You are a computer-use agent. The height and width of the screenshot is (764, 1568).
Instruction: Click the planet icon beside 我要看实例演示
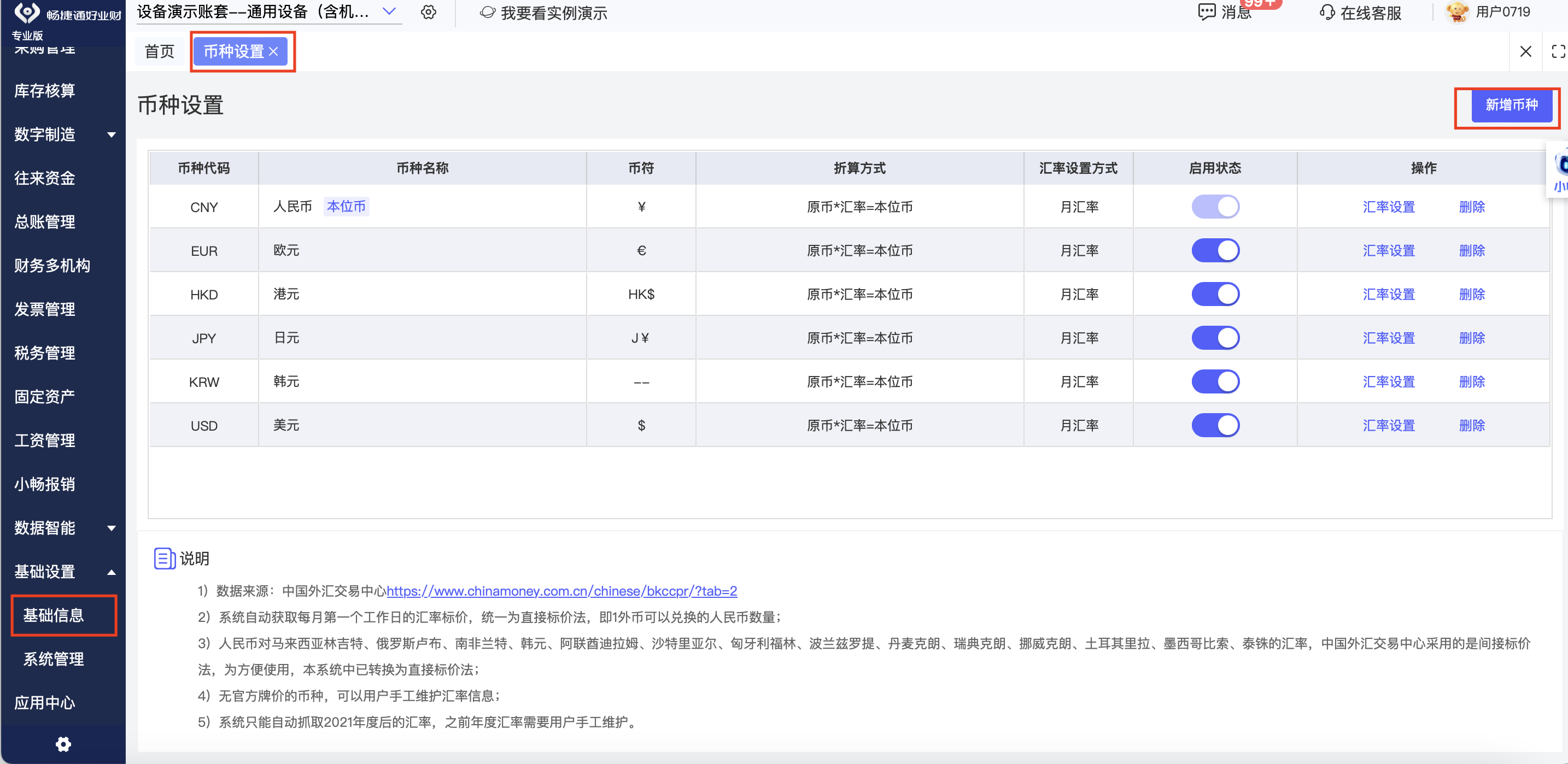tap(487, 12)
